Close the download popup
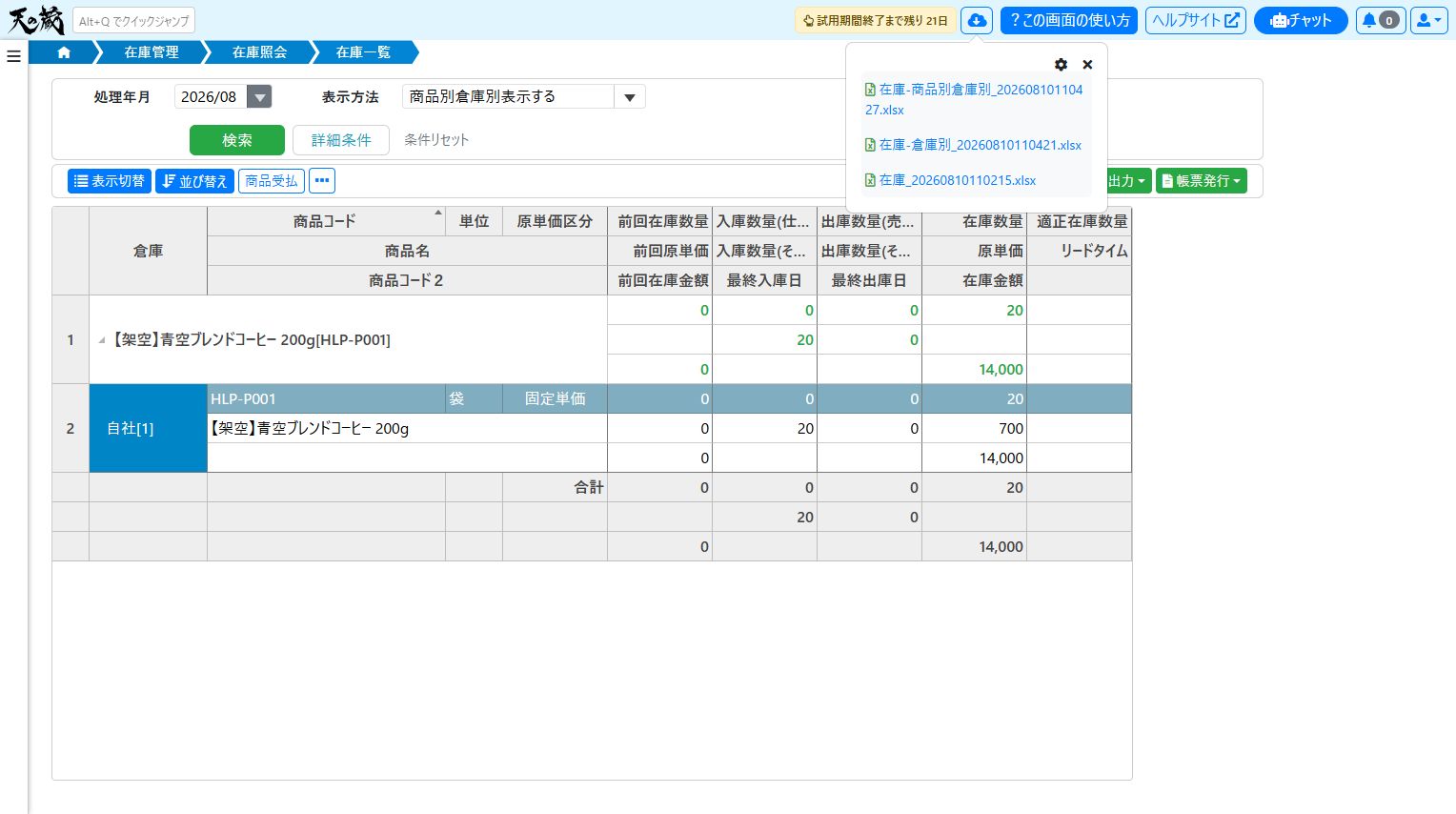1456x814 pixels. 1087,65
